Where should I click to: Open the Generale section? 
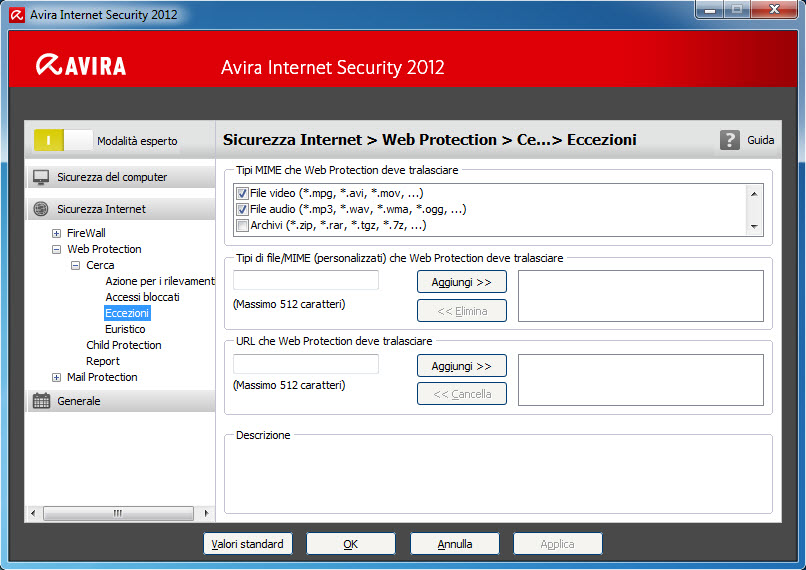[121, 401]
